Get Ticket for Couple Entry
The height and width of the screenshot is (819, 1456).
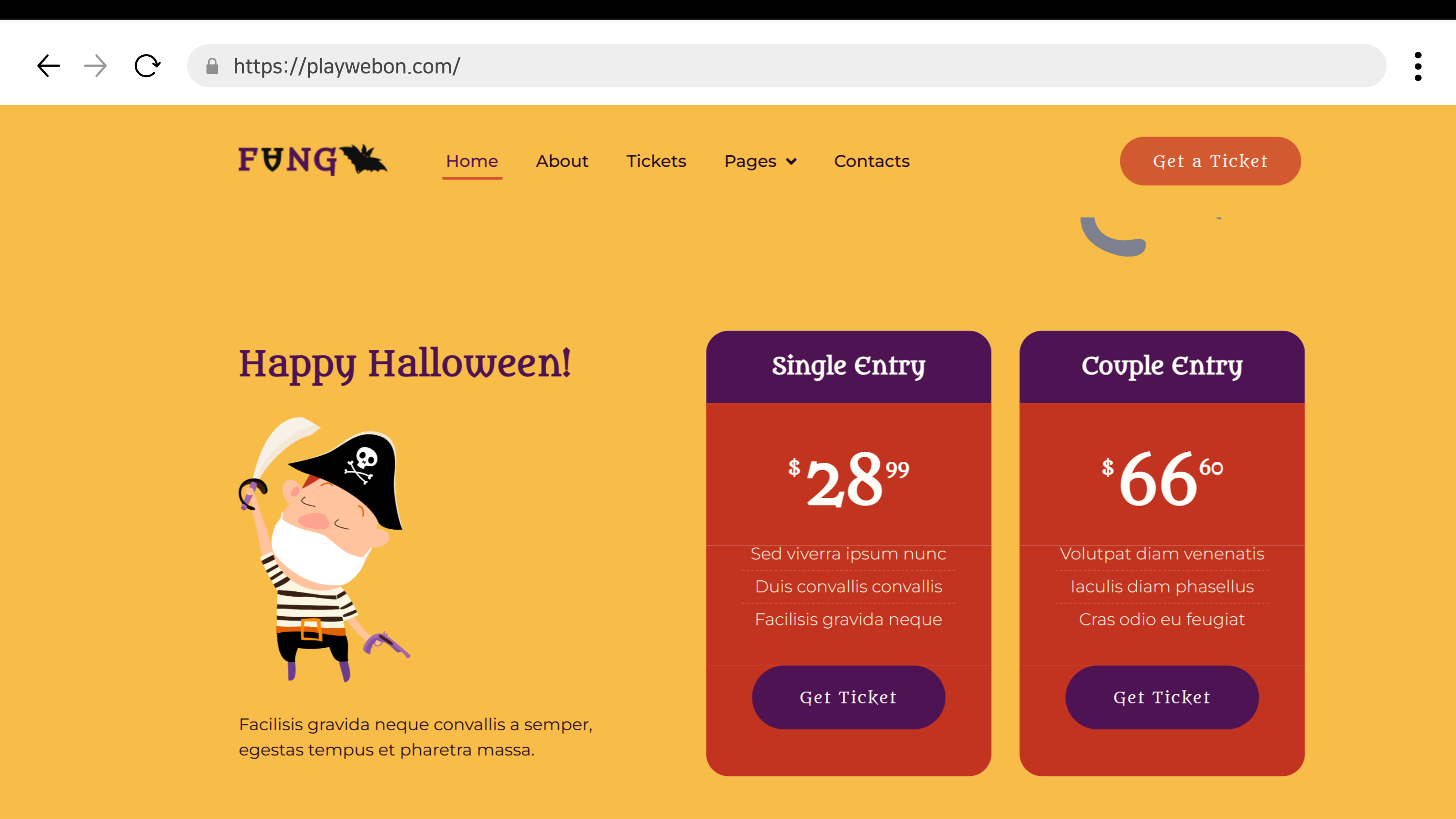1162,698
